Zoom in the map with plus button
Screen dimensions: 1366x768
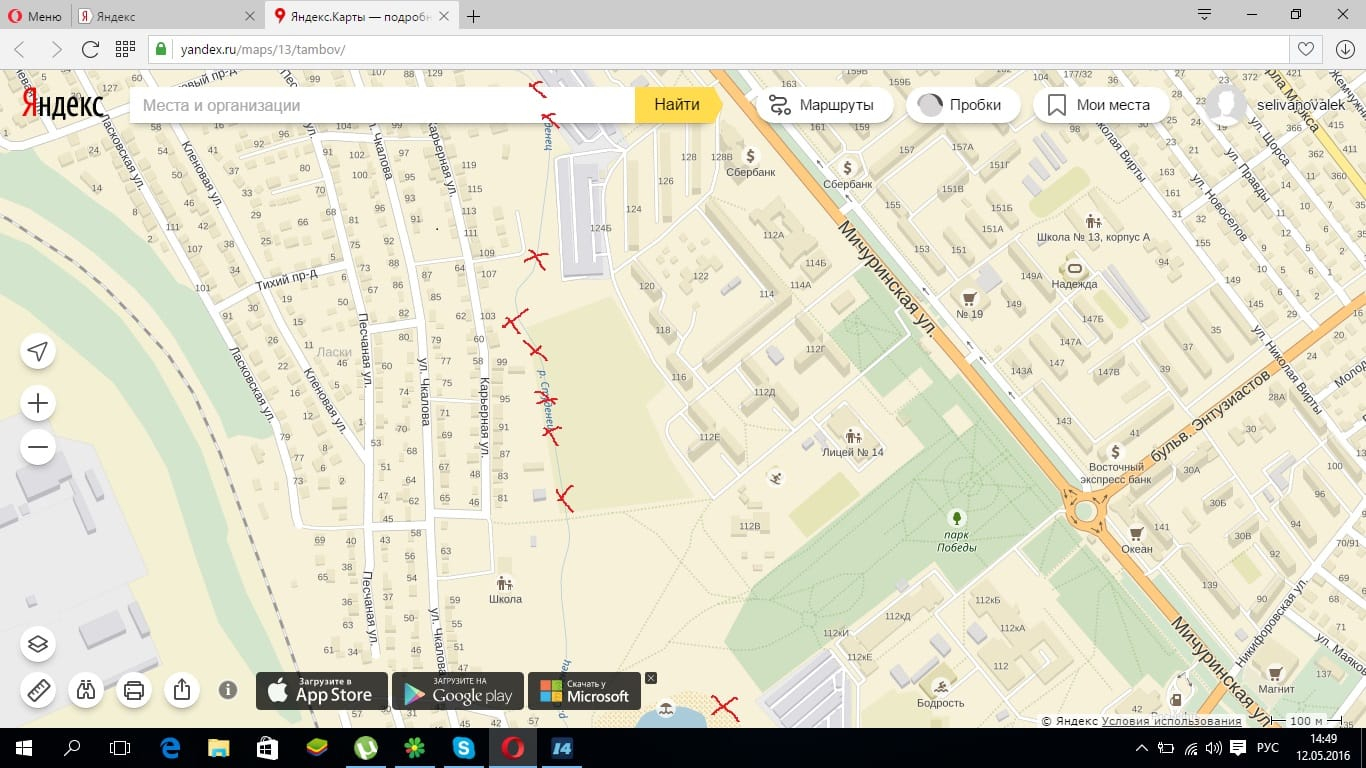(38, 404)
